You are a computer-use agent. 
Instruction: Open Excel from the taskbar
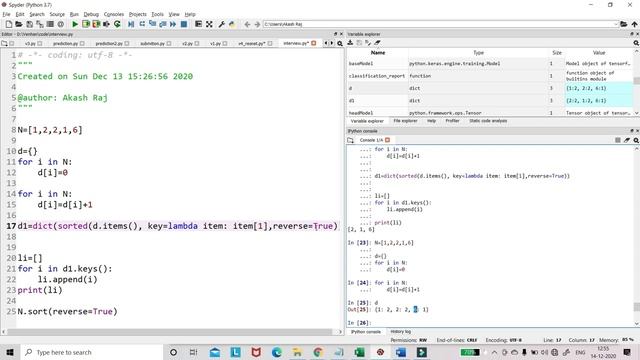pos(360,352)
